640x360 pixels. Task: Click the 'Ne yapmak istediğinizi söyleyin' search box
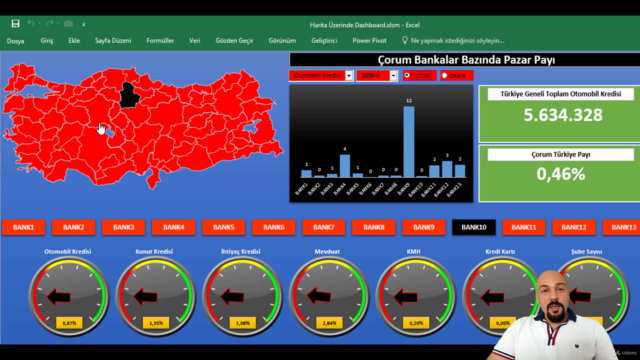(x=457, y=41)
